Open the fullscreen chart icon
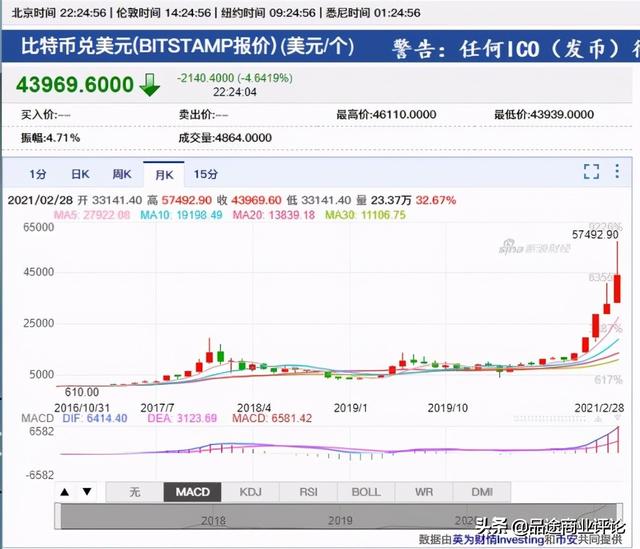Screen dimensions: 640x549 pos(591,171)
